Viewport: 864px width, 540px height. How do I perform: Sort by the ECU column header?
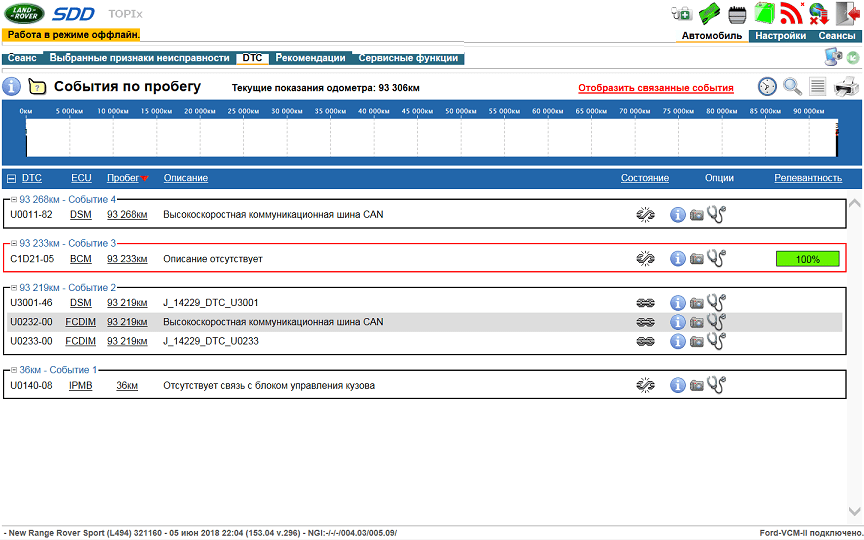[81, 178]
